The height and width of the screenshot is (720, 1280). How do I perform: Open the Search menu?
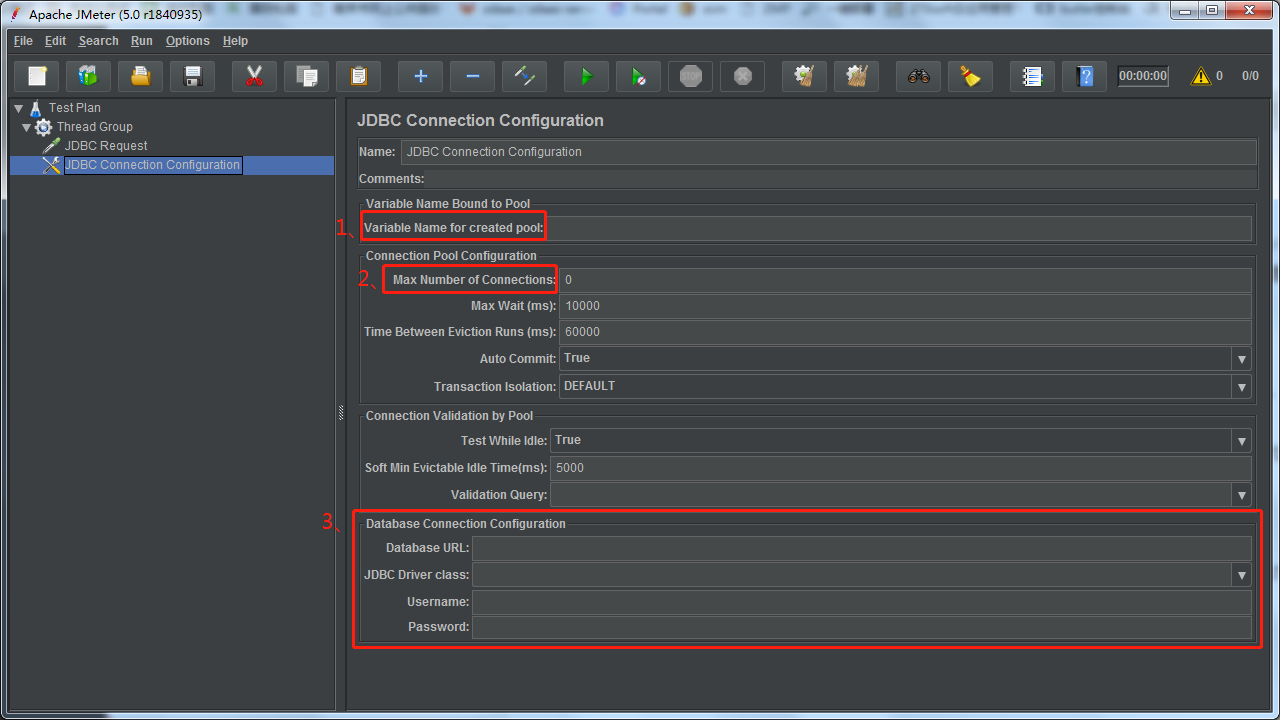(98, 41)
